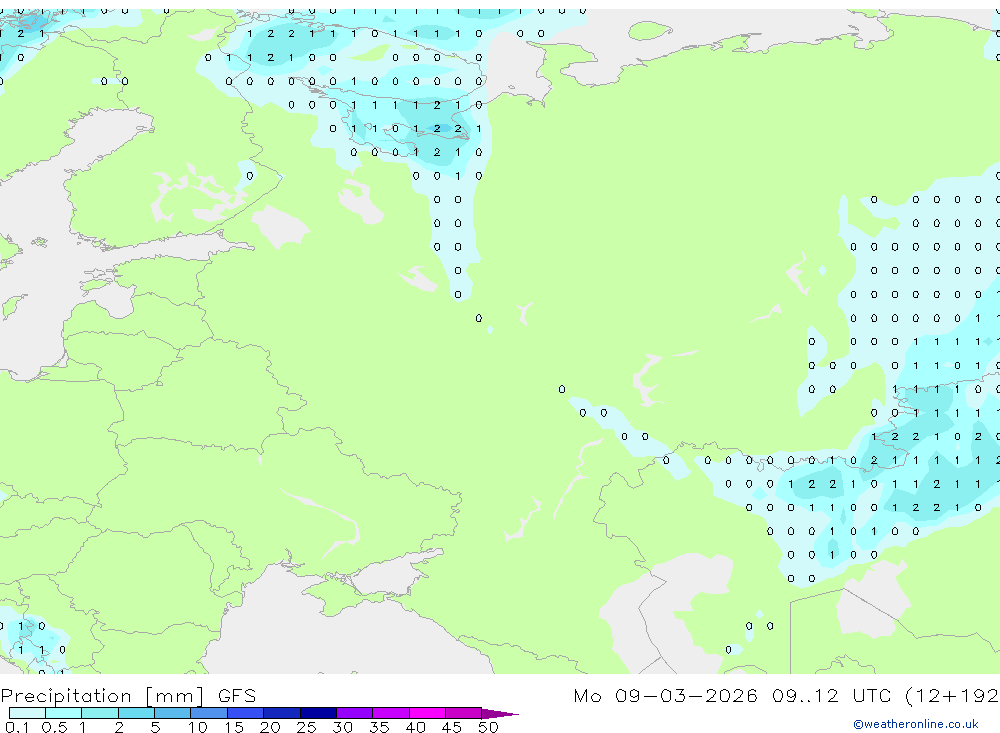The width and height of the screenshot is (1000, 733).
Task: Pick the 15–20 mm legend swatch
Action: click(245, 713)
